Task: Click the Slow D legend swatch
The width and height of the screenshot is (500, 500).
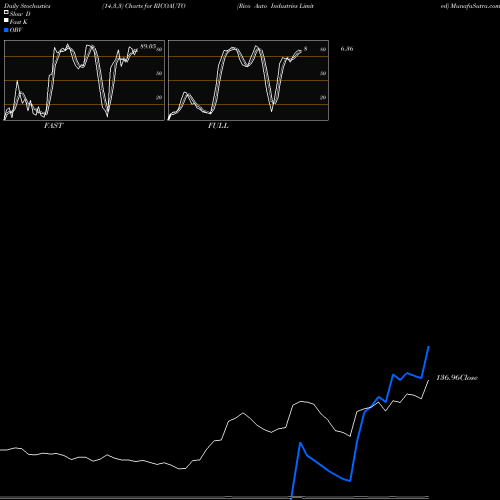Action: pos(6,13)
